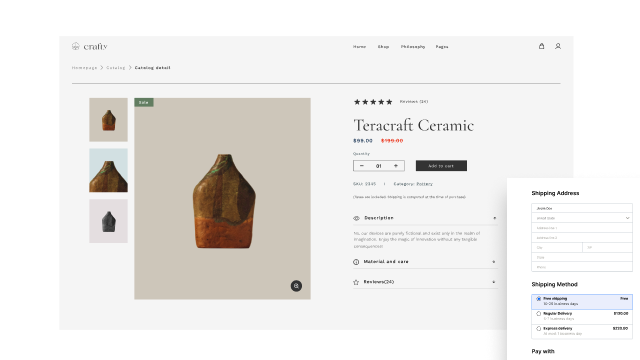Open the Philosophy menu item
Screen dimensions: 640x360
point(413,47)
